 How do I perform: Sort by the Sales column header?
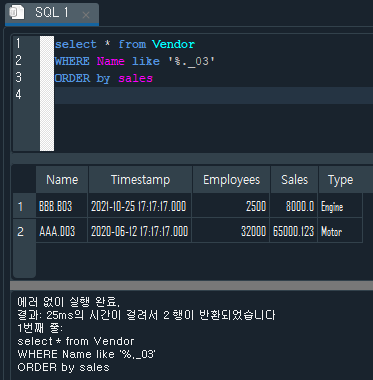tap(294, 180)
